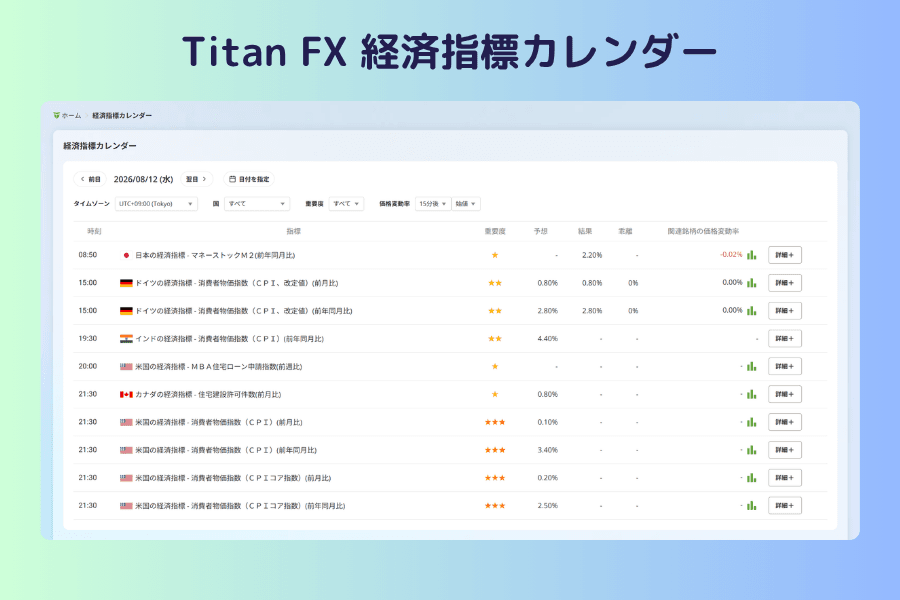This screenshot has height=600, width=900.
Task: Click chart icon for CPIコア指数 前月比 row
Action: [751, 478]
